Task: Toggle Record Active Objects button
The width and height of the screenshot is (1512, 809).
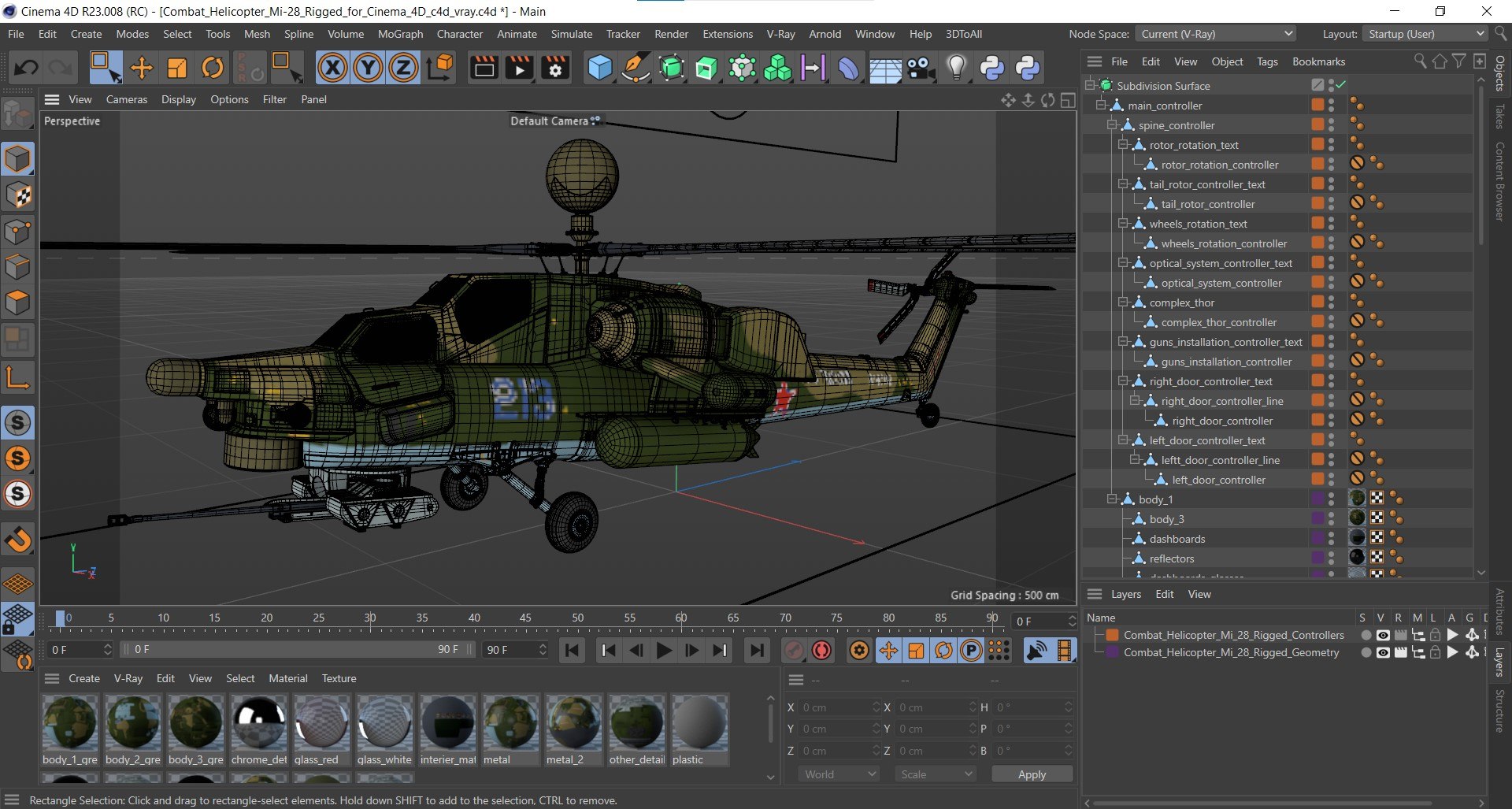Action: coord(794,651)
